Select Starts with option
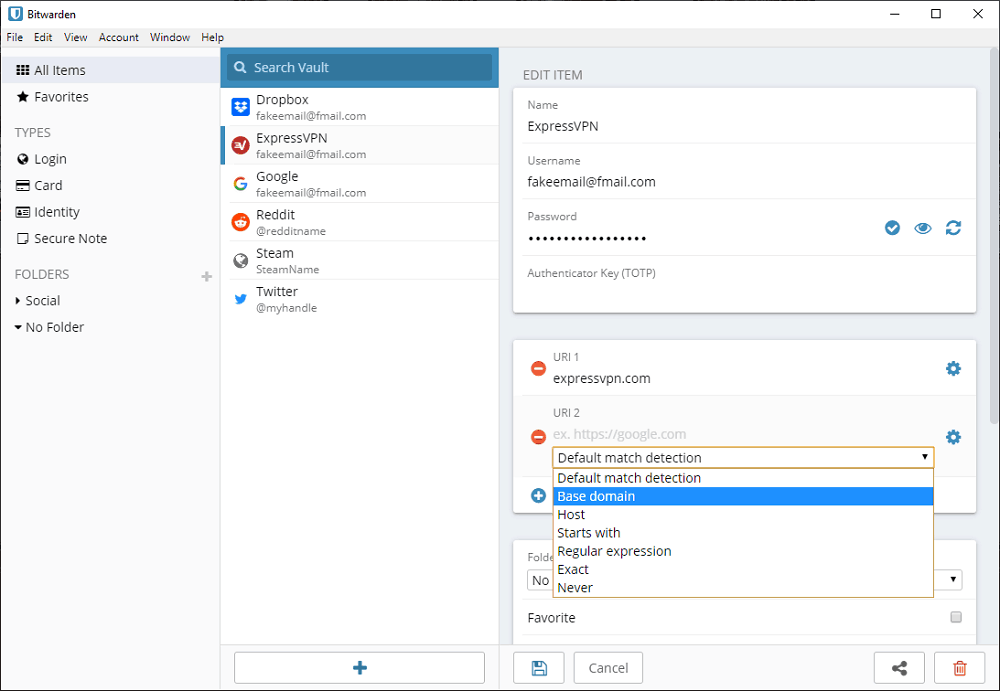Image resolution: width=1000 pixels, height=691 pixels. click(x=743, y=533)
